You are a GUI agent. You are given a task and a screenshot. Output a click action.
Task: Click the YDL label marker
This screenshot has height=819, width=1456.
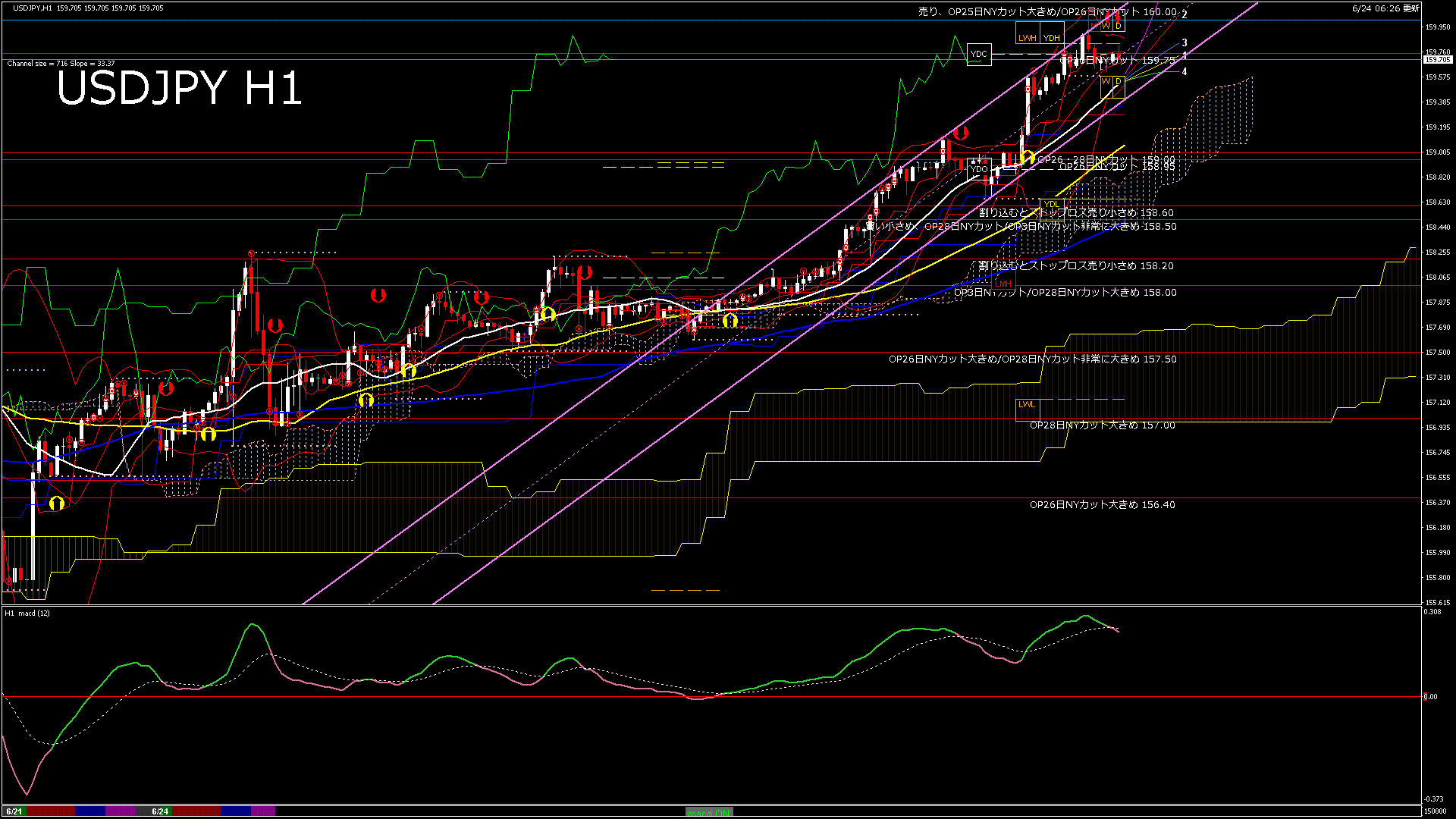click(x=1051, y=204)
